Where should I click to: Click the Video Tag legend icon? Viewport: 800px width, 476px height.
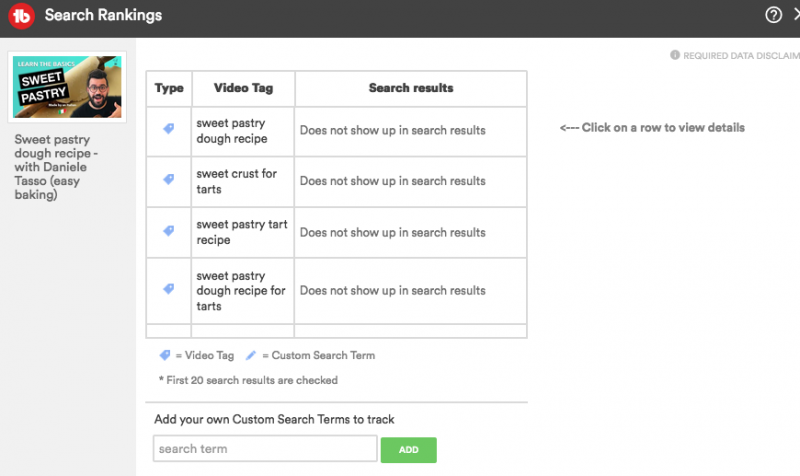click(164, 355)
